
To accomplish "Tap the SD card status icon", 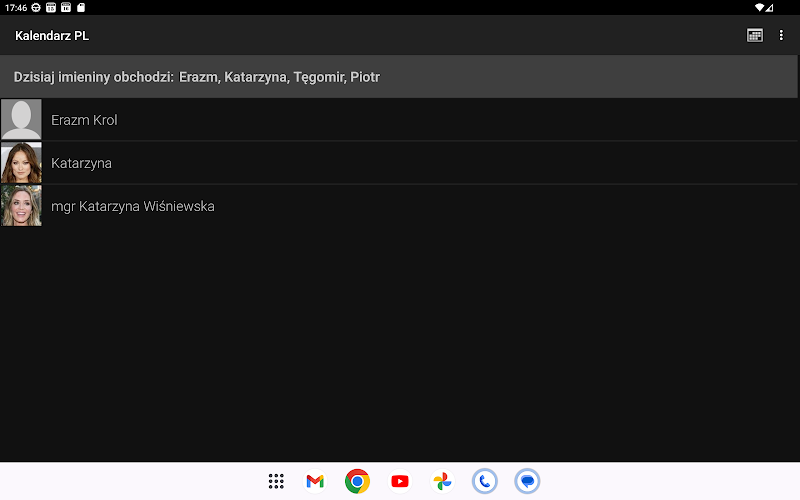I will [81, 7].
